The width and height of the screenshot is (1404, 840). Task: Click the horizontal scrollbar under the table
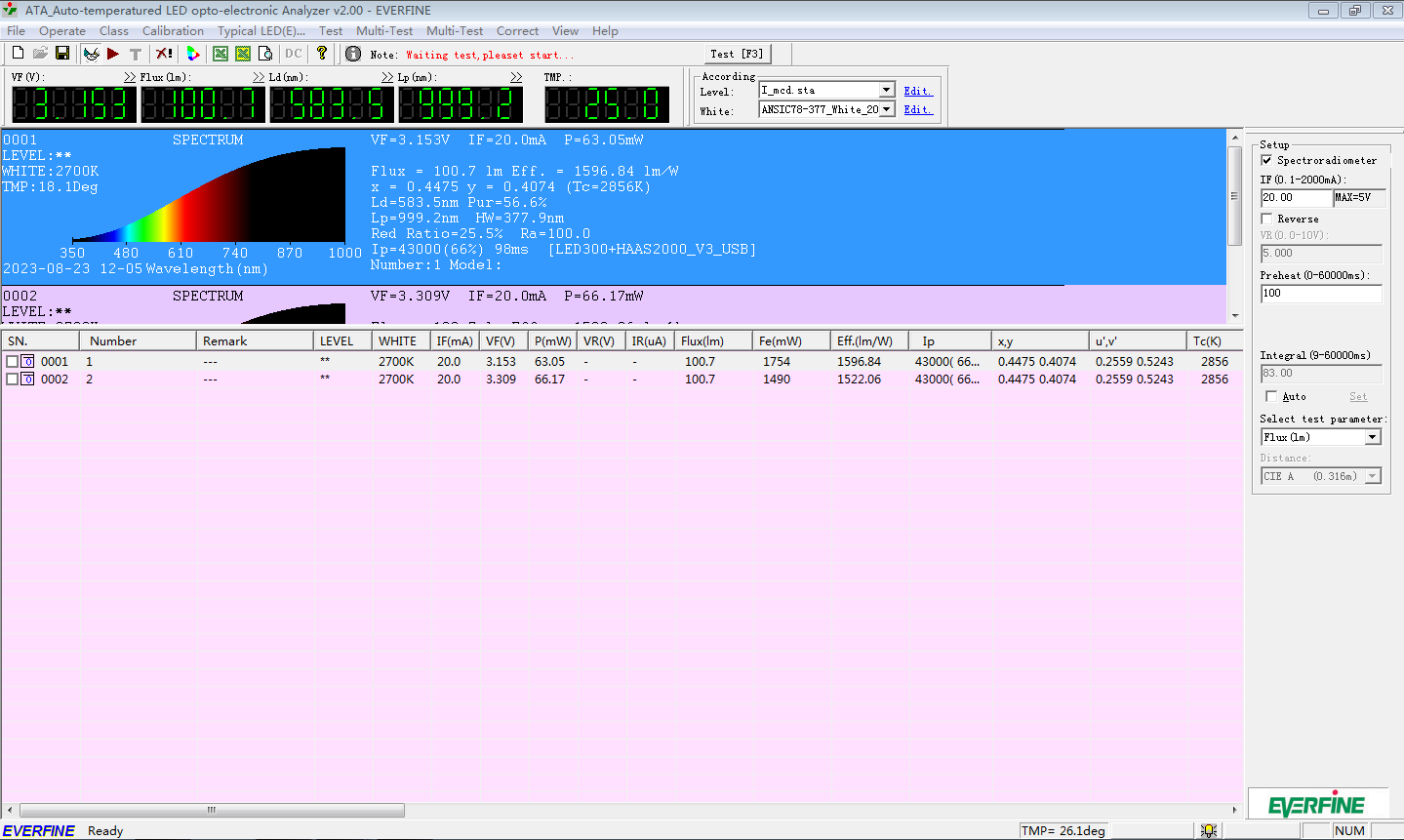[x=212, y=810]
